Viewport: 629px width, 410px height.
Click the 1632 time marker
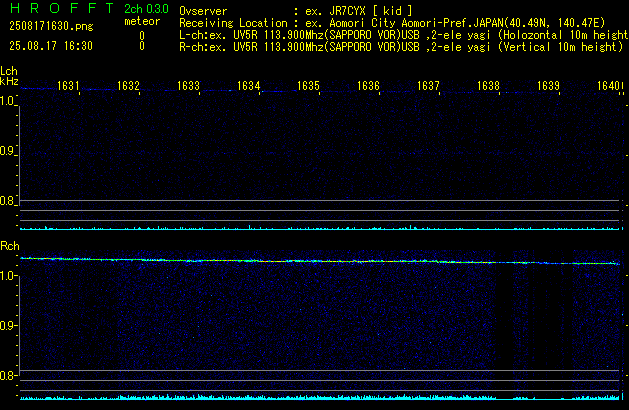128,86
